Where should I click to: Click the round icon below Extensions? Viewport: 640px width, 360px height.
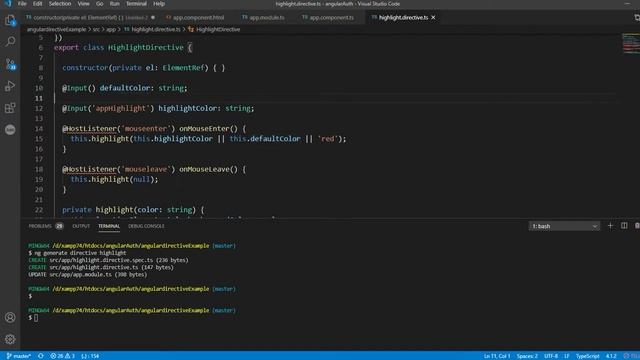(x=10, y=130)
